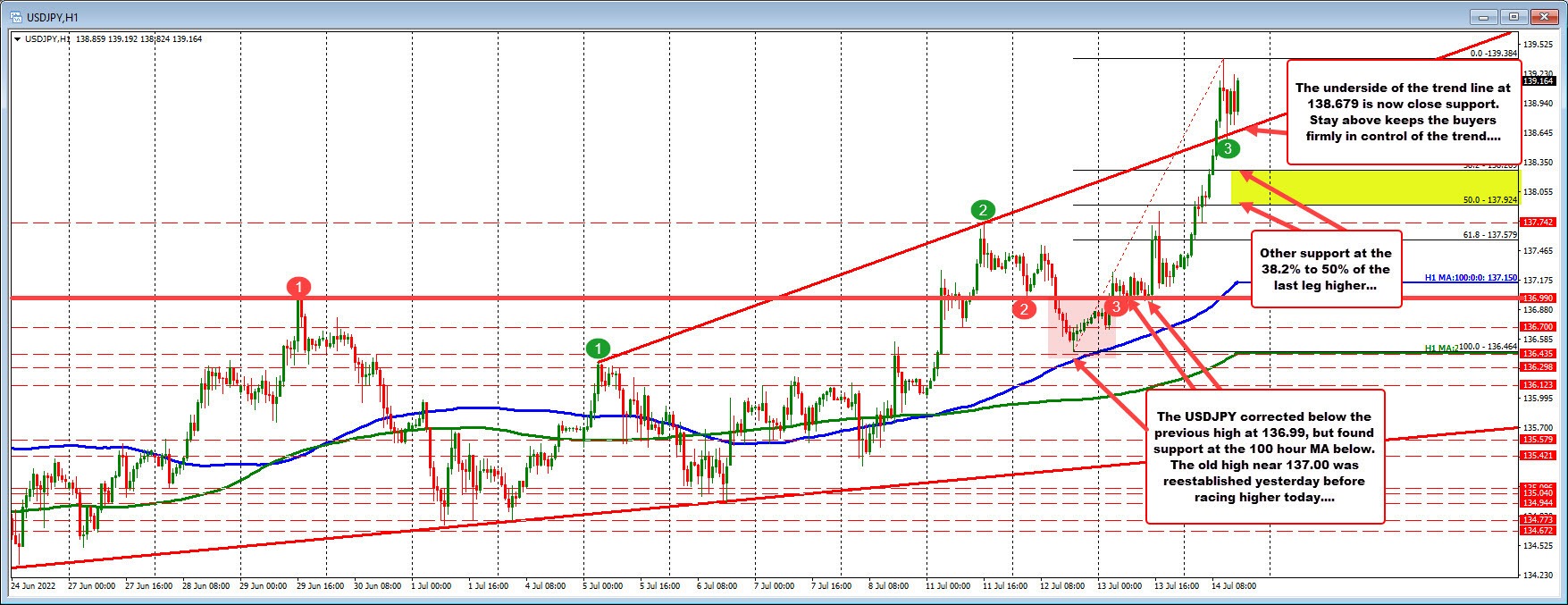The image size is (1568, 605).
Task: Click OHLC values 138.859 139.192 138.824 139.164
Action: (139, 39)
